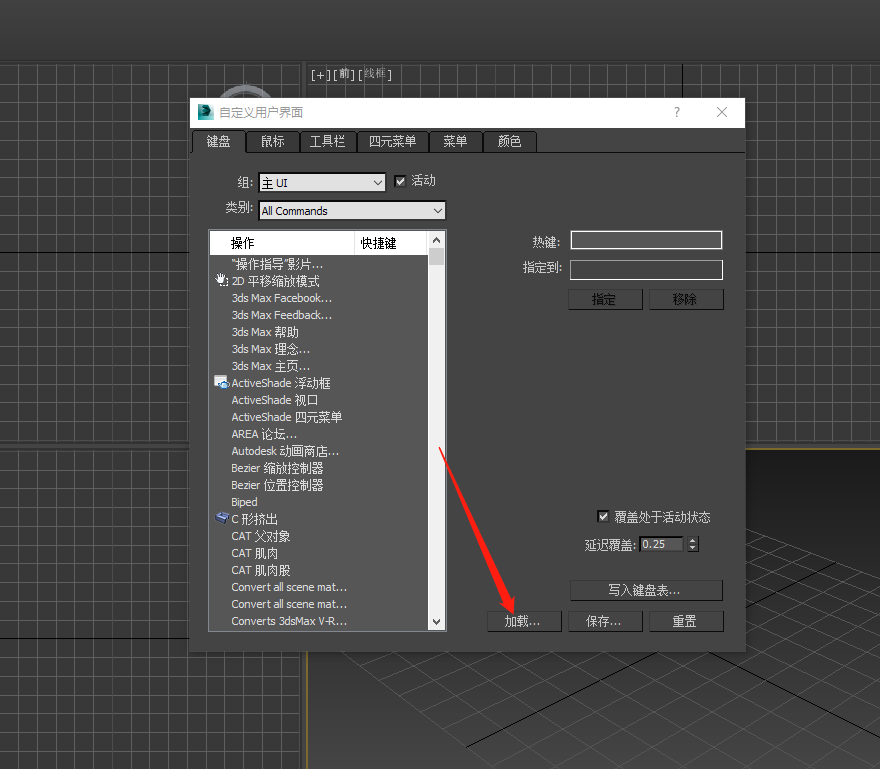880x769 pixels.
Task: Select 3ds Max Facebook... entry
Action: coord(281,298)
